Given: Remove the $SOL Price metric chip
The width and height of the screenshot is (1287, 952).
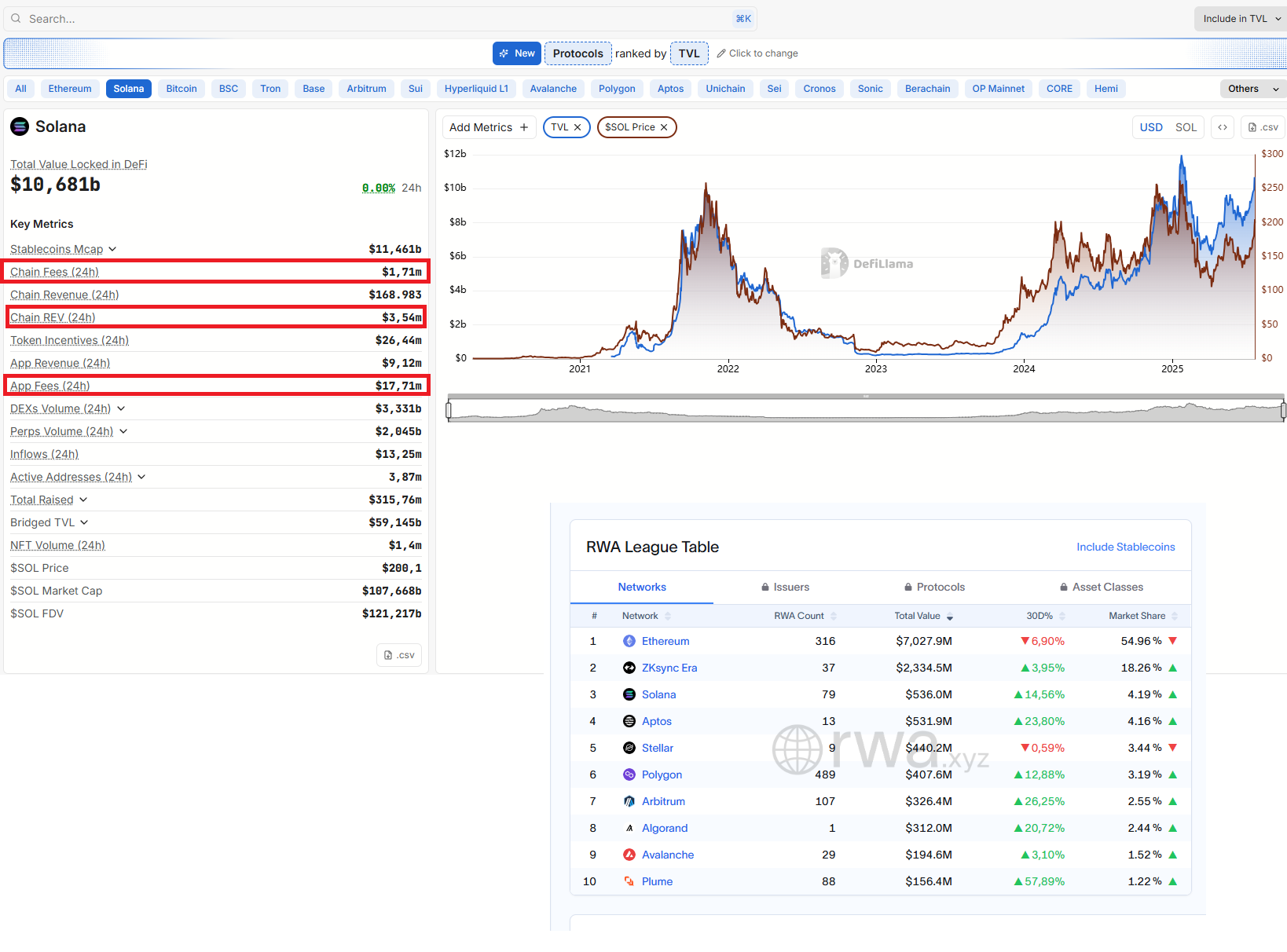Looking at the screenshot, I should pos(664,127).
